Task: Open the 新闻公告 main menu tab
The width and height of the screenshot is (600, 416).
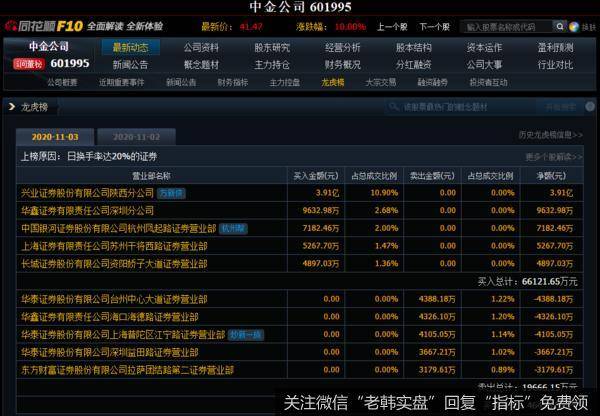Action: (x=130, y=65)
